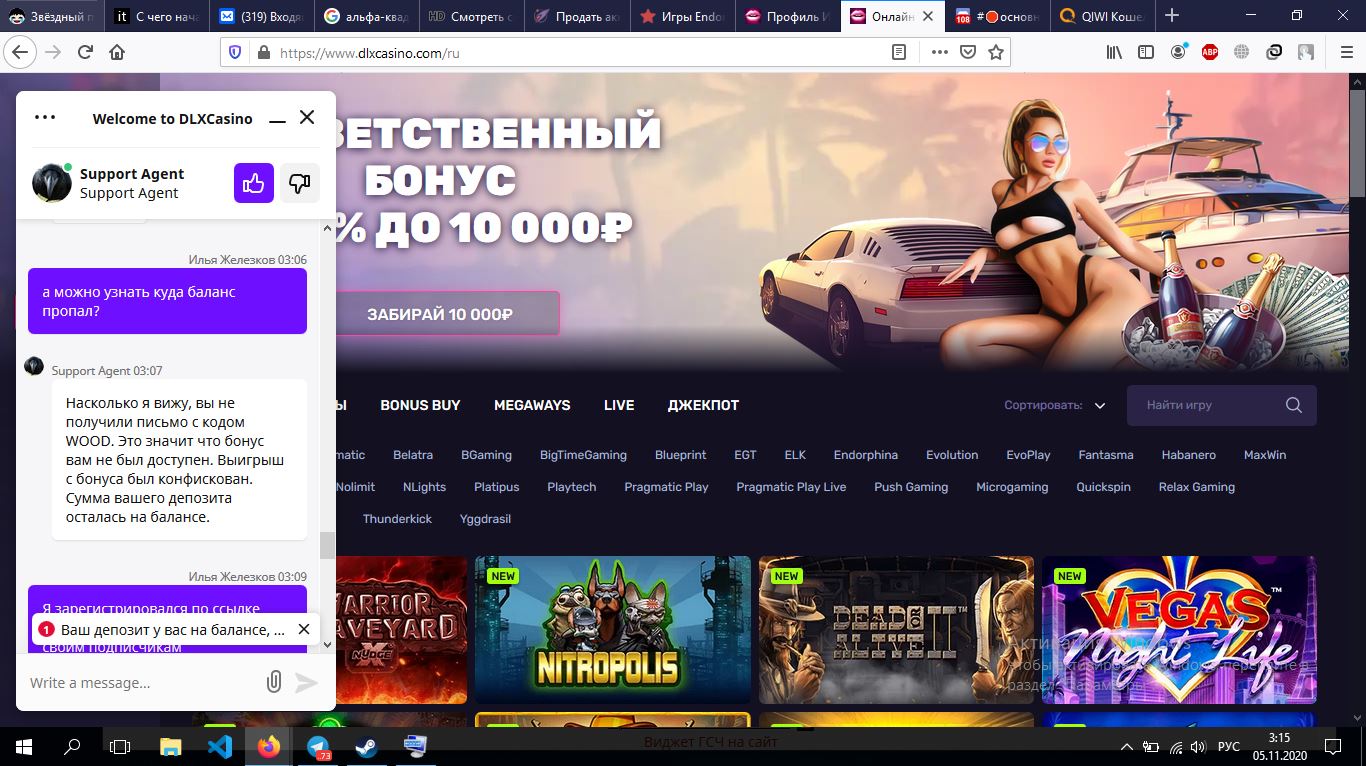
Task: Go to the Firefox home page
Action: point(117,52)
